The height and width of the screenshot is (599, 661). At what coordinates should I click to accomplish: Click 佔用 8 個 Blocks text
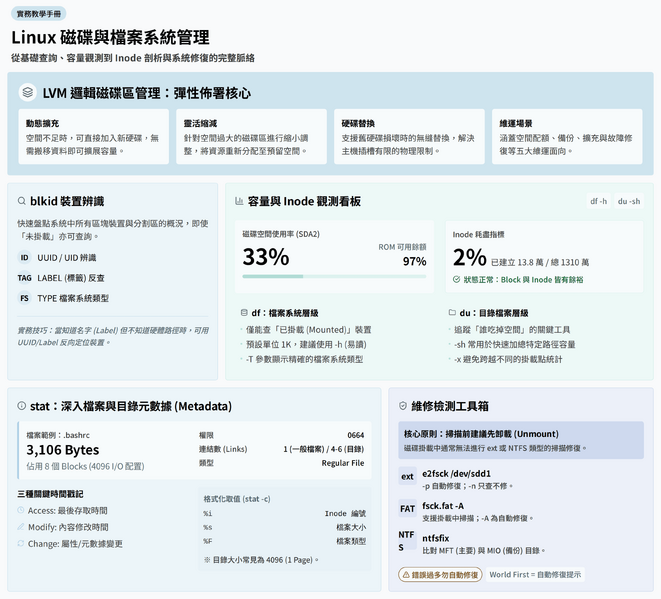click(x=85, y=466)
